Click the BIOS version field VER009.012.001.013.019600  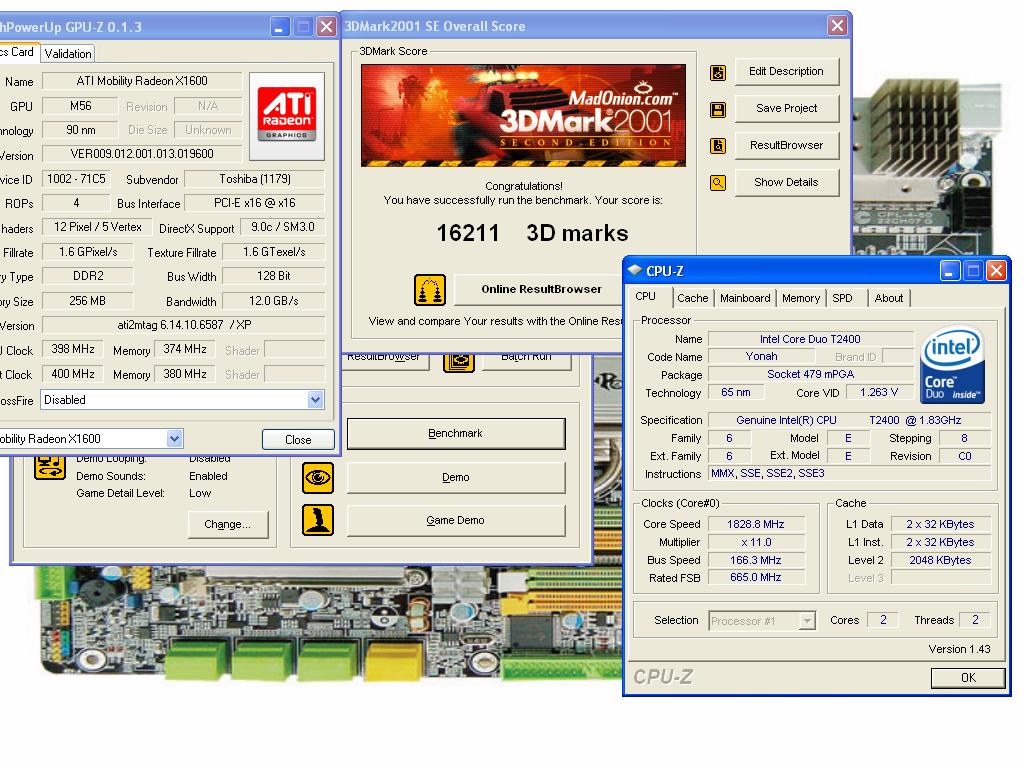coord(142,154)
